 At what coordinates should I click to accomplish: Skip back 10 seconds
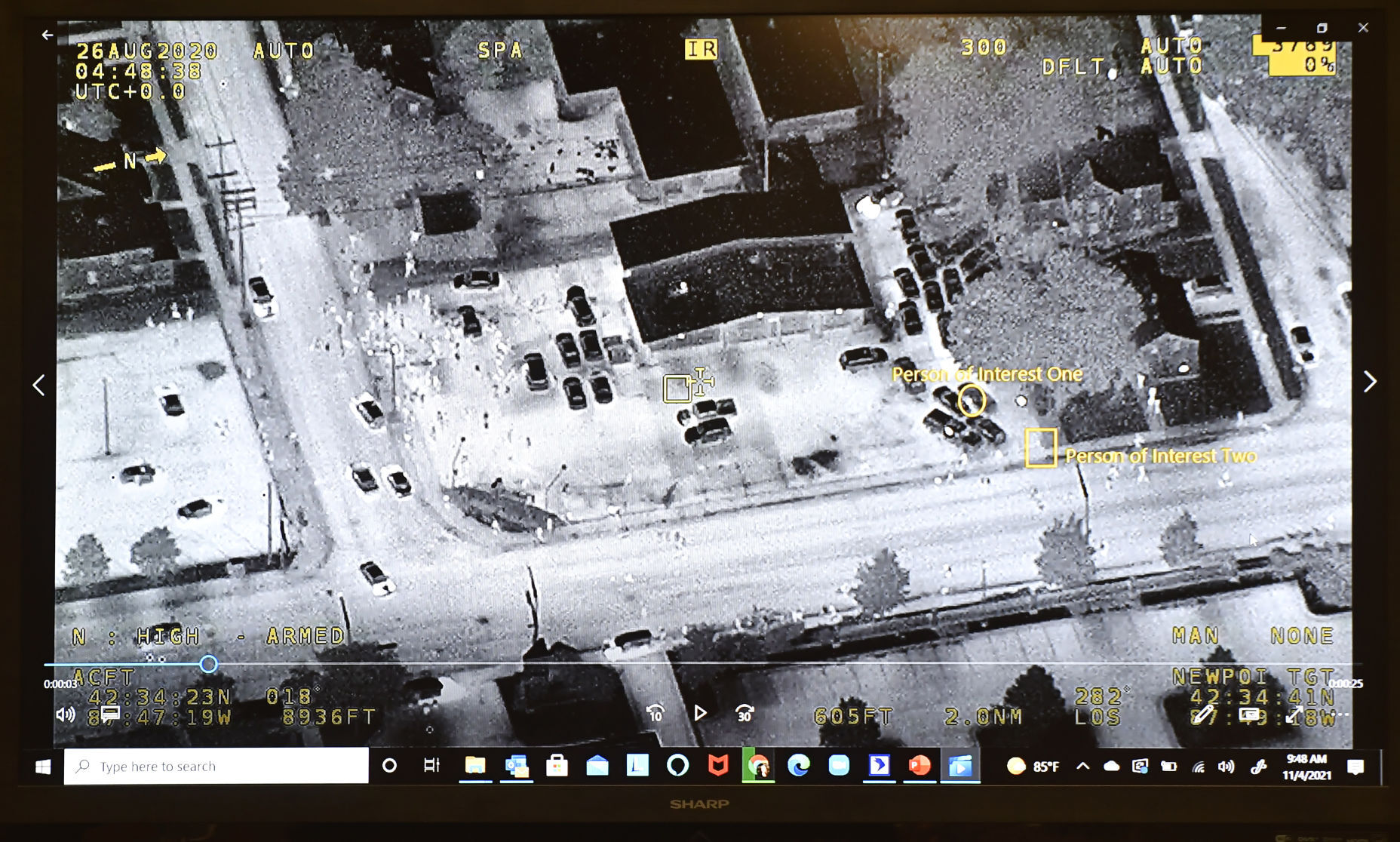tap(655, 713)
